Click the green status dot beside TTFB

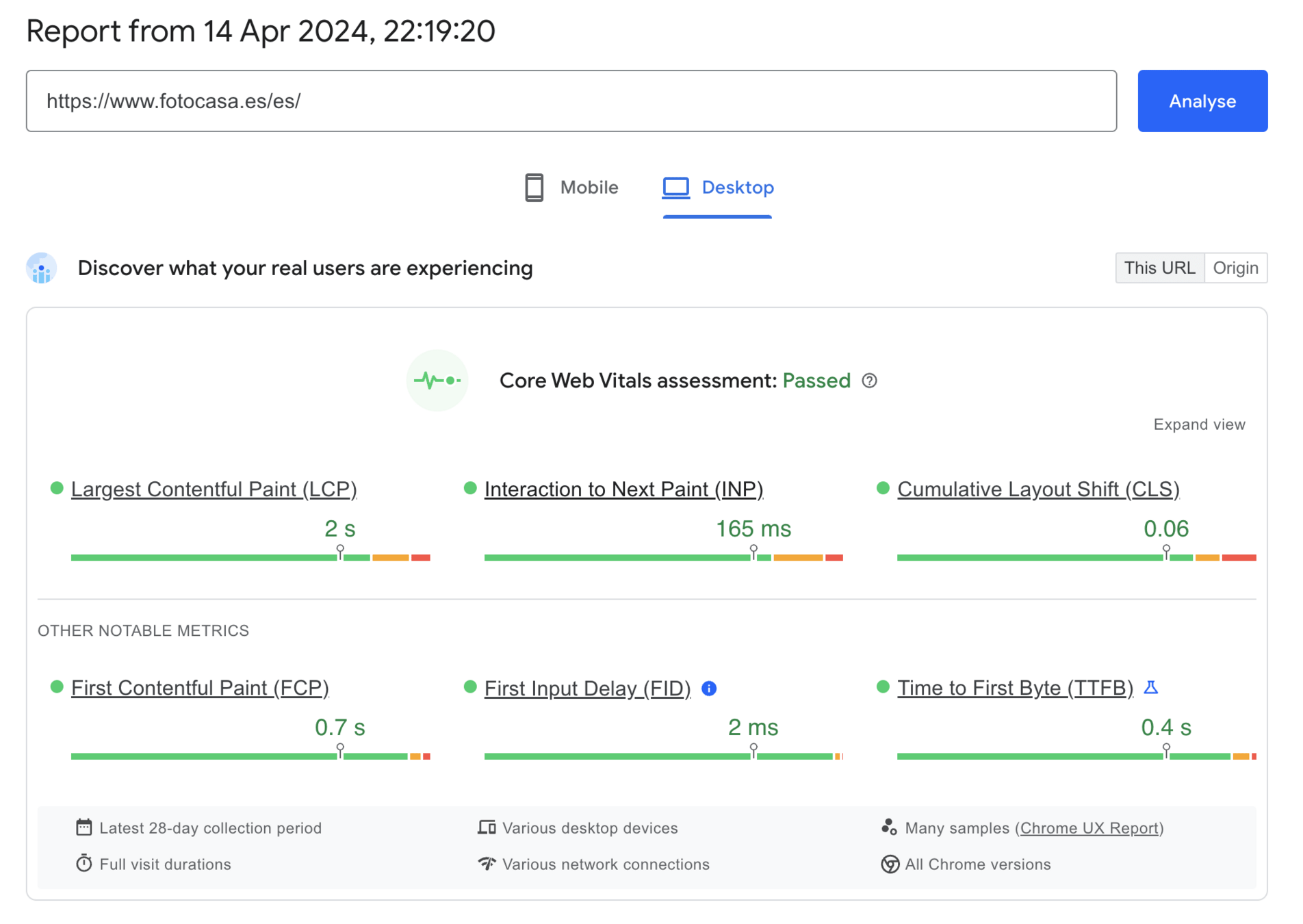coord(883,686)
